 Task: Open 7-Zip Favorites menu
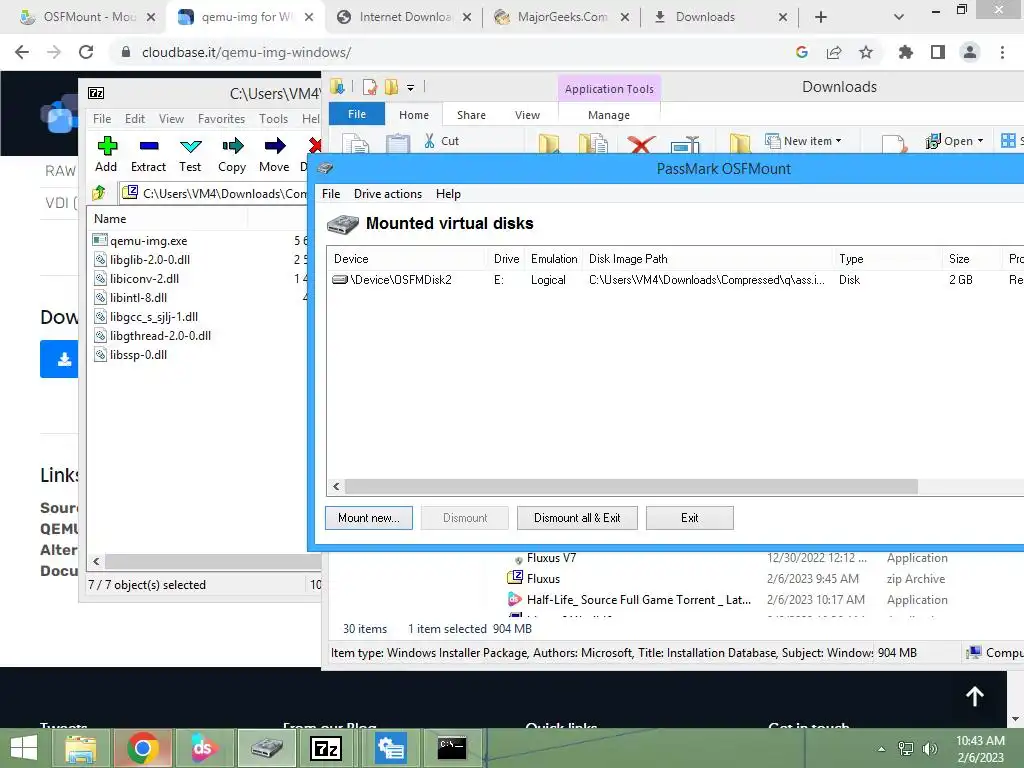click(221, 119)
